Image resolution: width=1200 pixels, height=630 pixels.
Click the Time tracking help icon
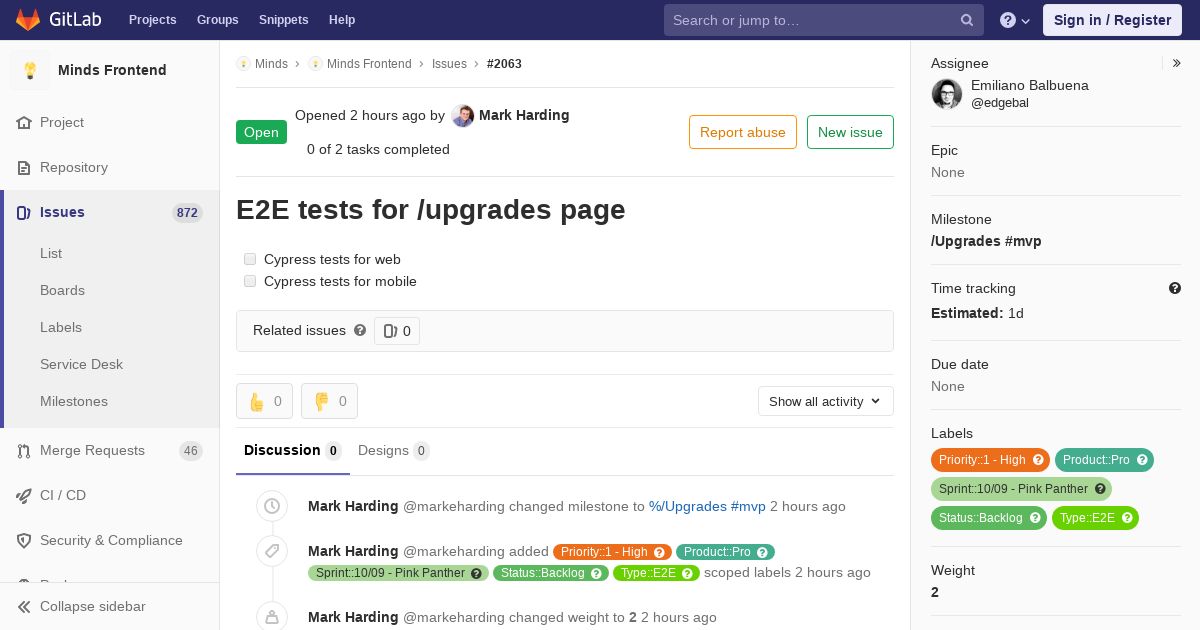click(1175, 288)
